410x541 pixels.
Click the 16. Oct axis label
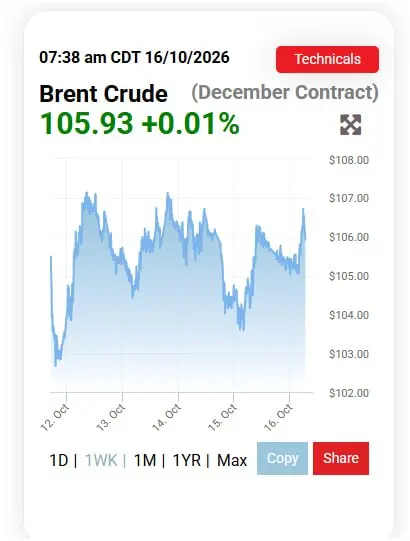pos(279,417)
